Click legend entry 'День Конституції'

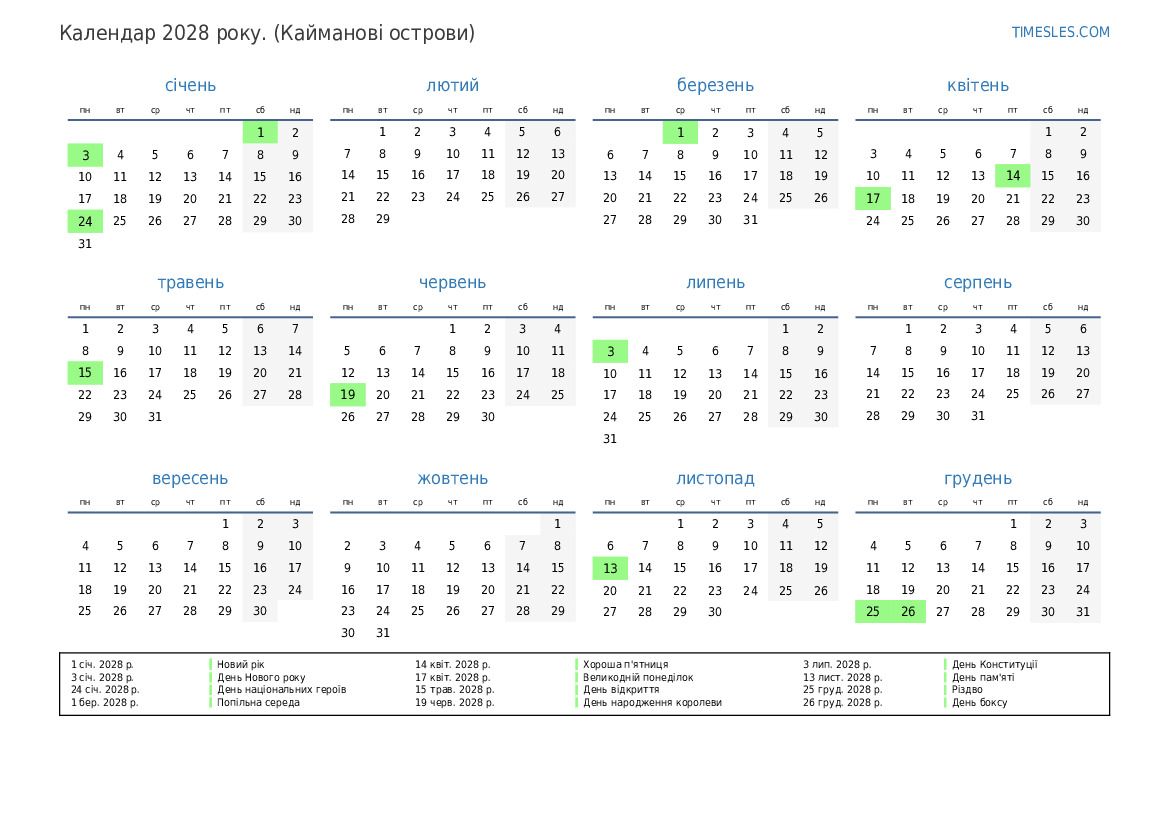[995, 664]
